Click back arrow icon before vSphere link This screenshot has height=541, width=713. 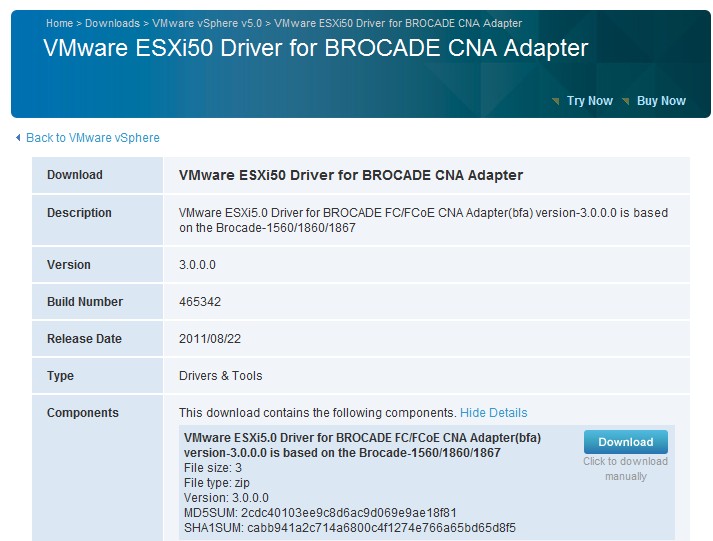[18, 137]
